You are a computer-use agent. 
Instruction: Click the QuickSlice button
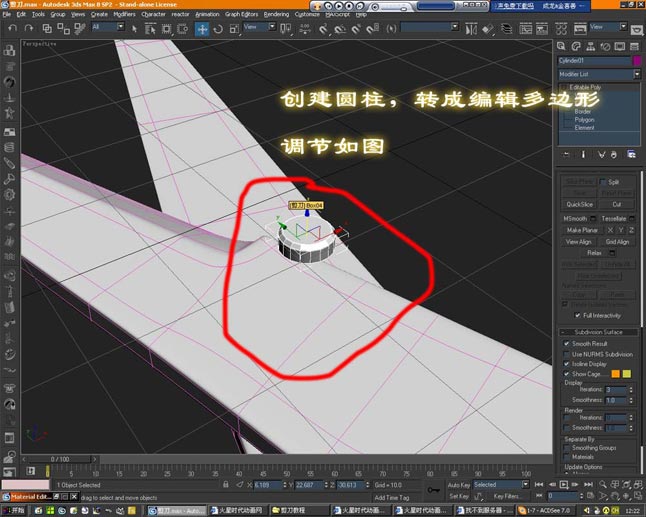click(579, 204)
